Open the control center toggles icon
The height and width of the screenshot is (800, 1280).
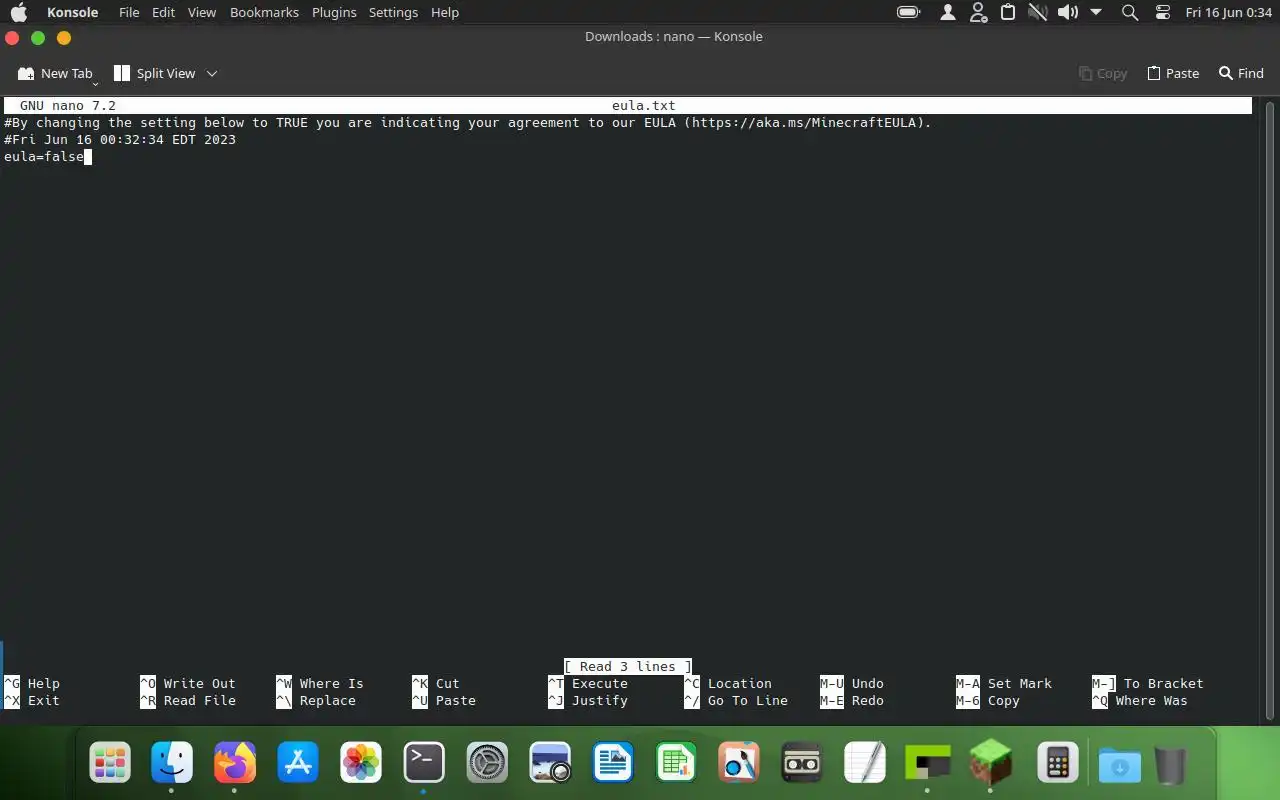(1162, 12)
